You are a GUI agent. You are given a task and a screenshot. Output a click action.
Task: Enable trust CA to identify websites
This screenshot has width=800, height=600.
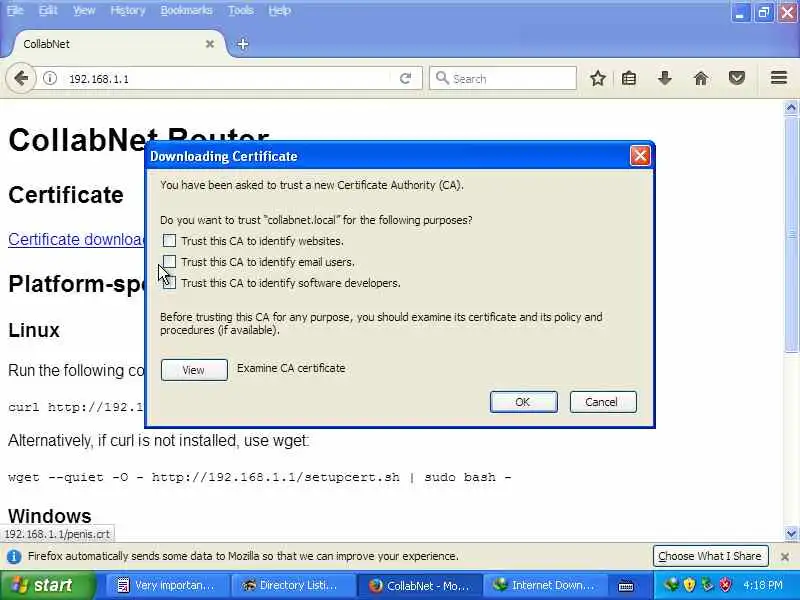pyautogui.click(x=169, y=241)
